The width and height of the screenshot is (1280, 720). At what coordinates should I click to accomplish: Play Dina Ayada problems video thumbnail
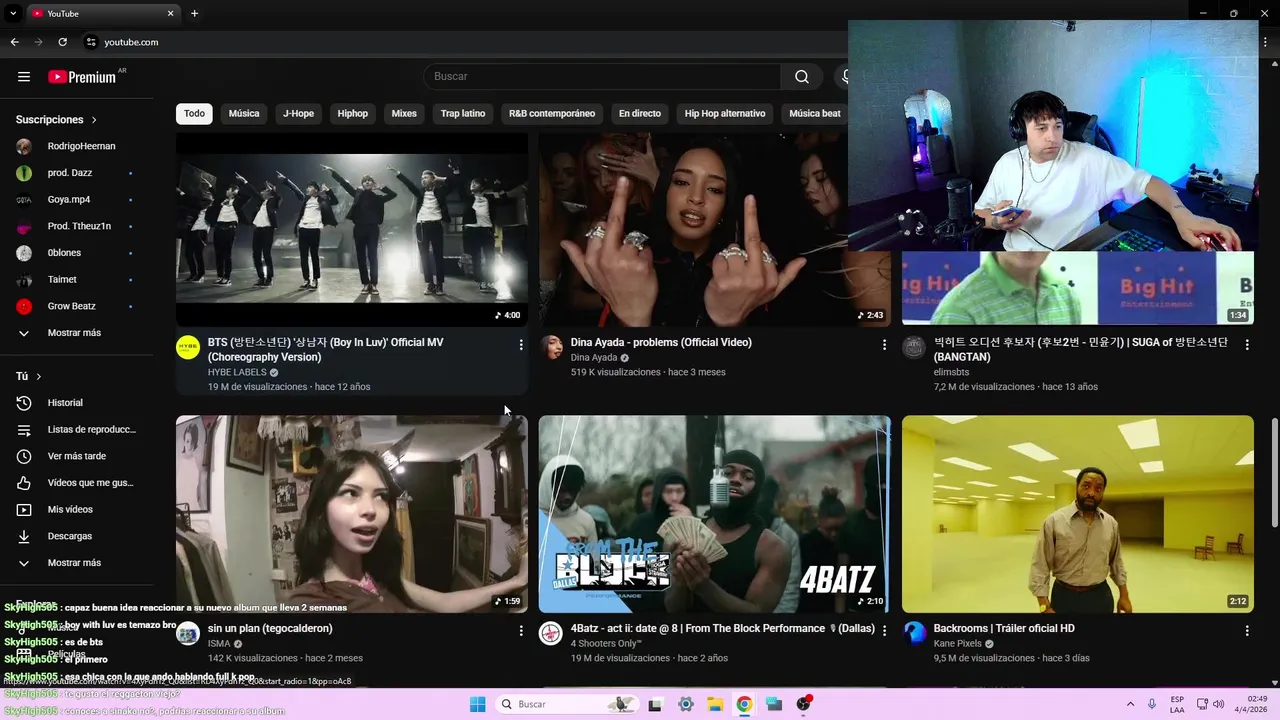pyautogui.click(x=714, y=229)
